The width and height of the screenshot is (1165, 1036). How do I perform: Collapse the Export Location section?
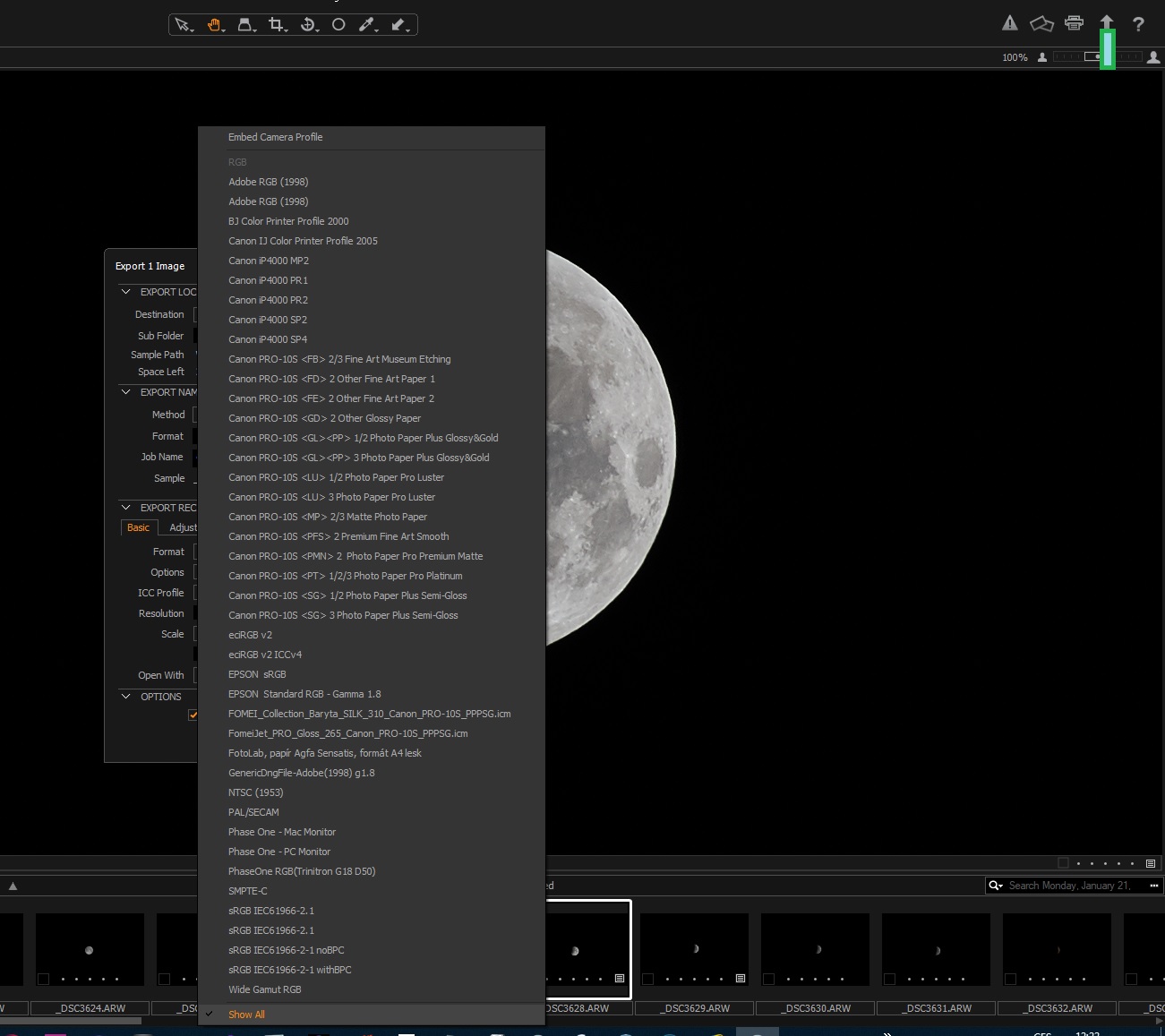pyautogui.click(x=126, y=292)
